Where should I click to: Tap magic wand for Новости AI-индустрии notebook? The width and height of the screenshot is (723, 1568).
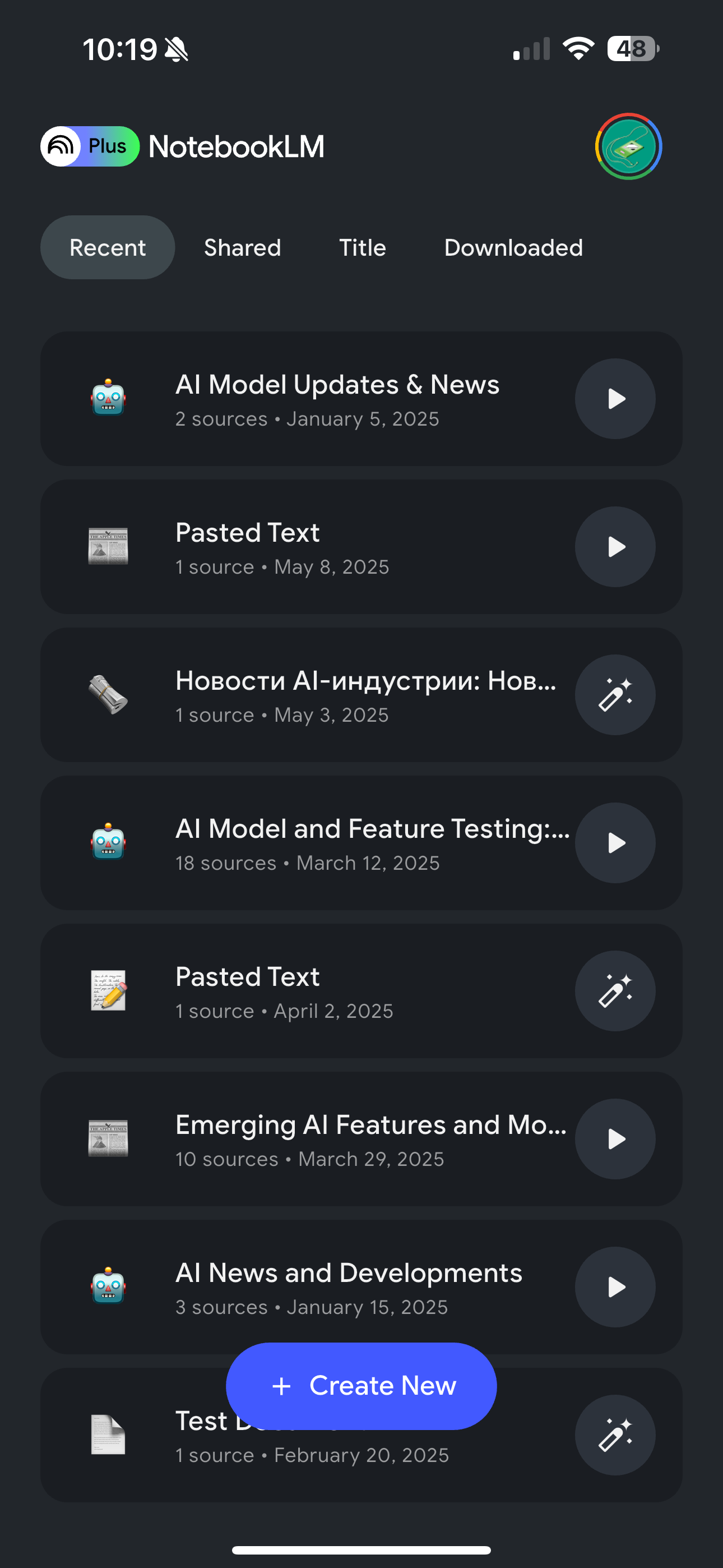pos(615,694)
